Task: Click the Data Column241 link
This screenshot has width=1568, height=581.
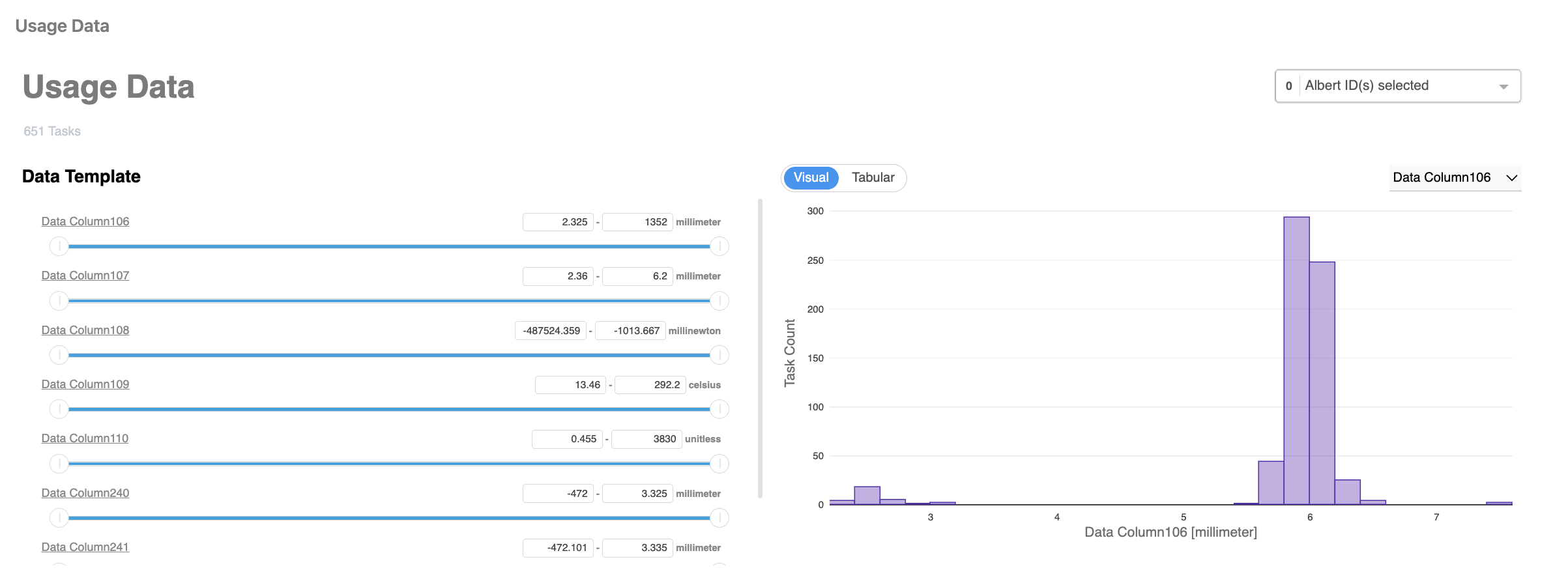Action: click(85, 547)
